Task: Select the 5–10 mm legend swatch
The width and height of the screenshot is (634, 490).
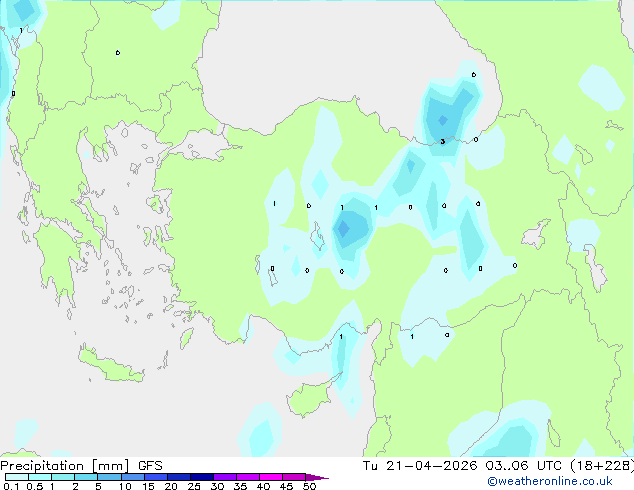Action: point(109,477)
